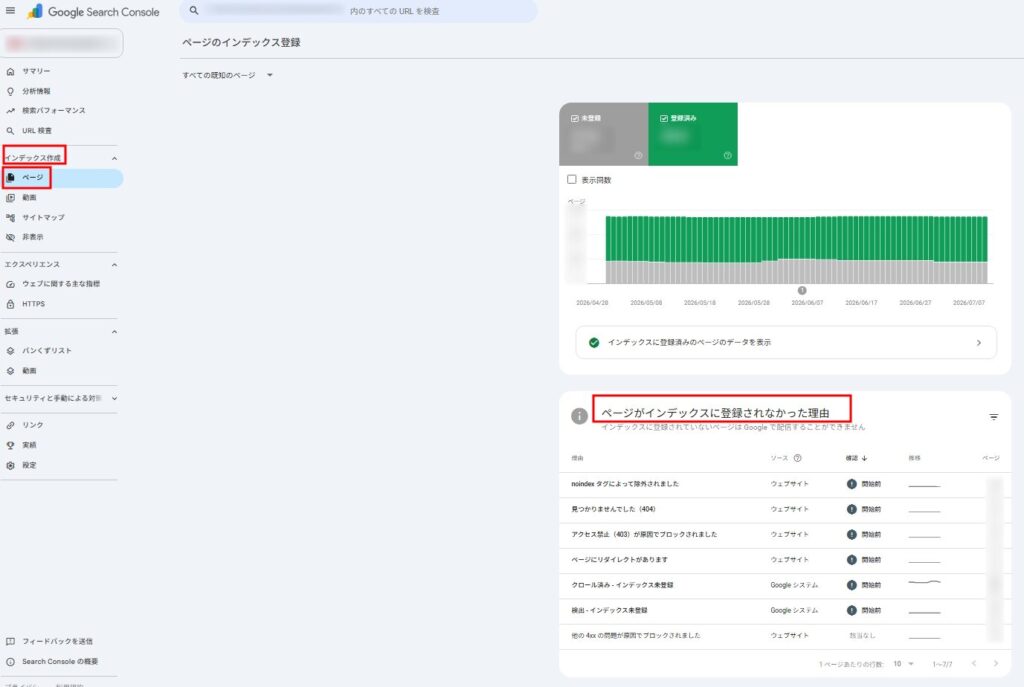Open the blurred property selector box
Screen dimensions: 1024x687
click(63, 43)
